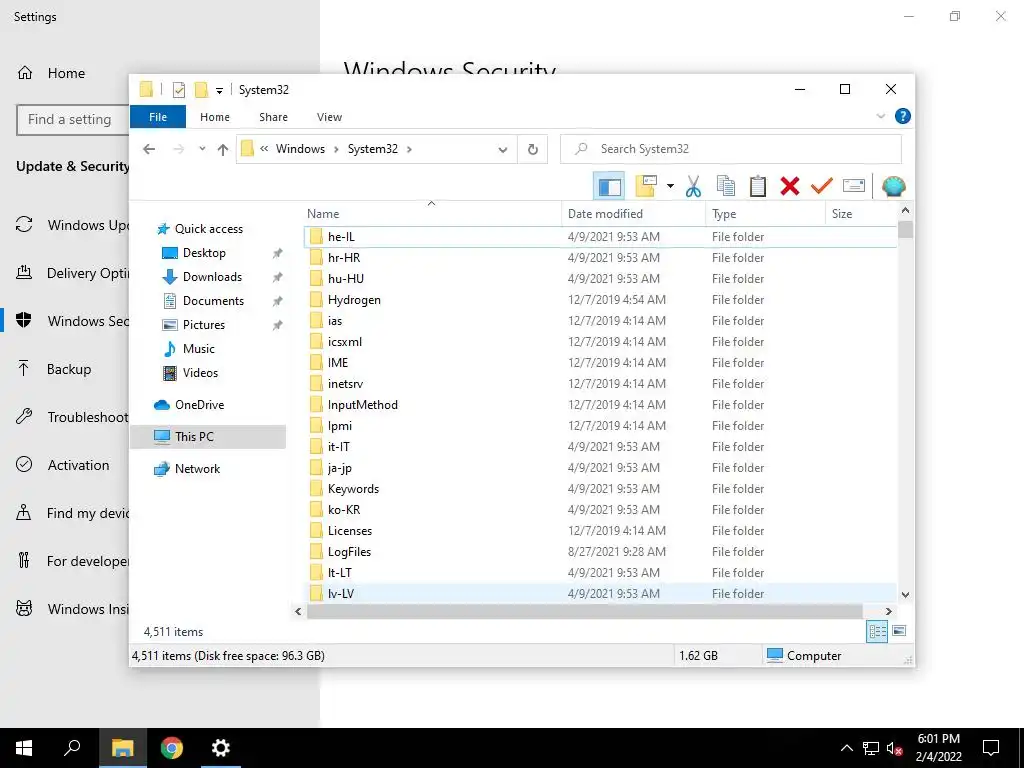Viewport: 1024px width, 768px height.
Task: Select the he-IL folder
Action: click(x=341, y=237)
